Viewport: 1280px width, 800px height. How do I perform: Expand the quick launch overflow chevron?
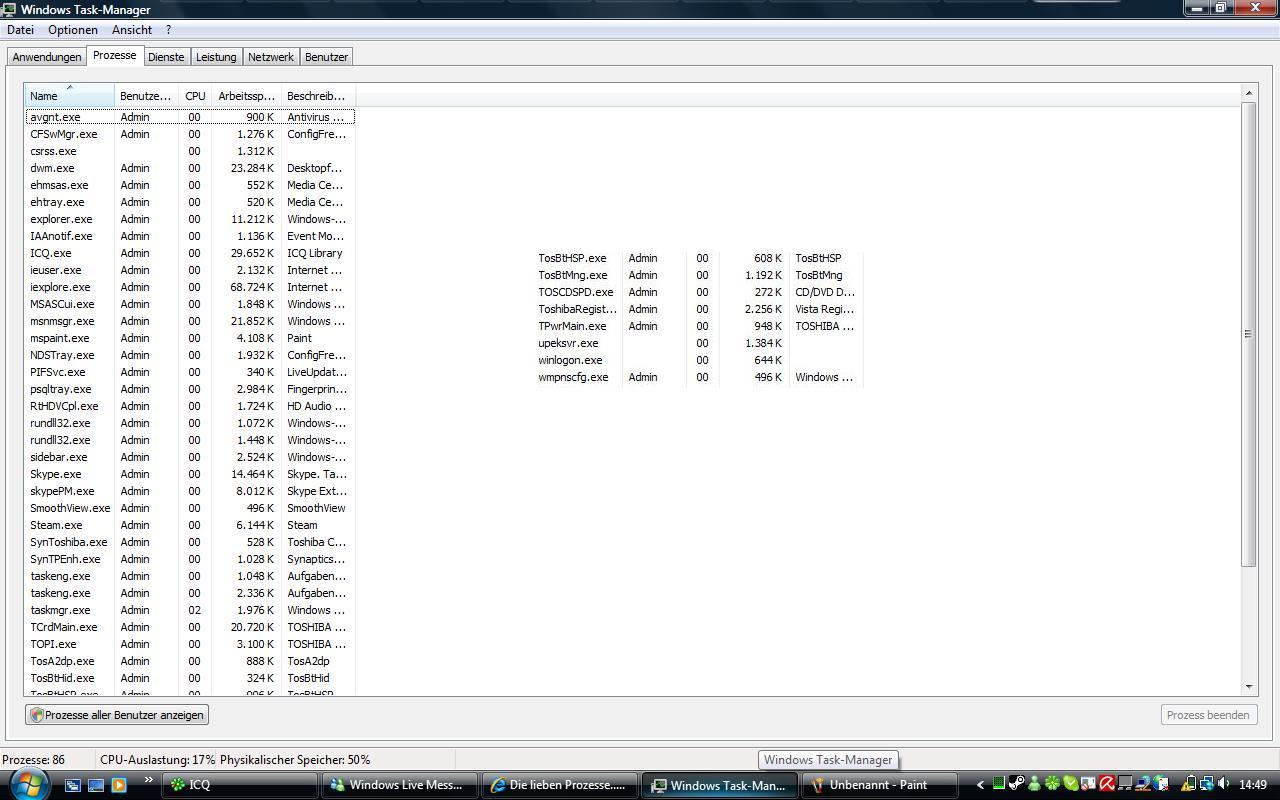[x=149, y=781]
